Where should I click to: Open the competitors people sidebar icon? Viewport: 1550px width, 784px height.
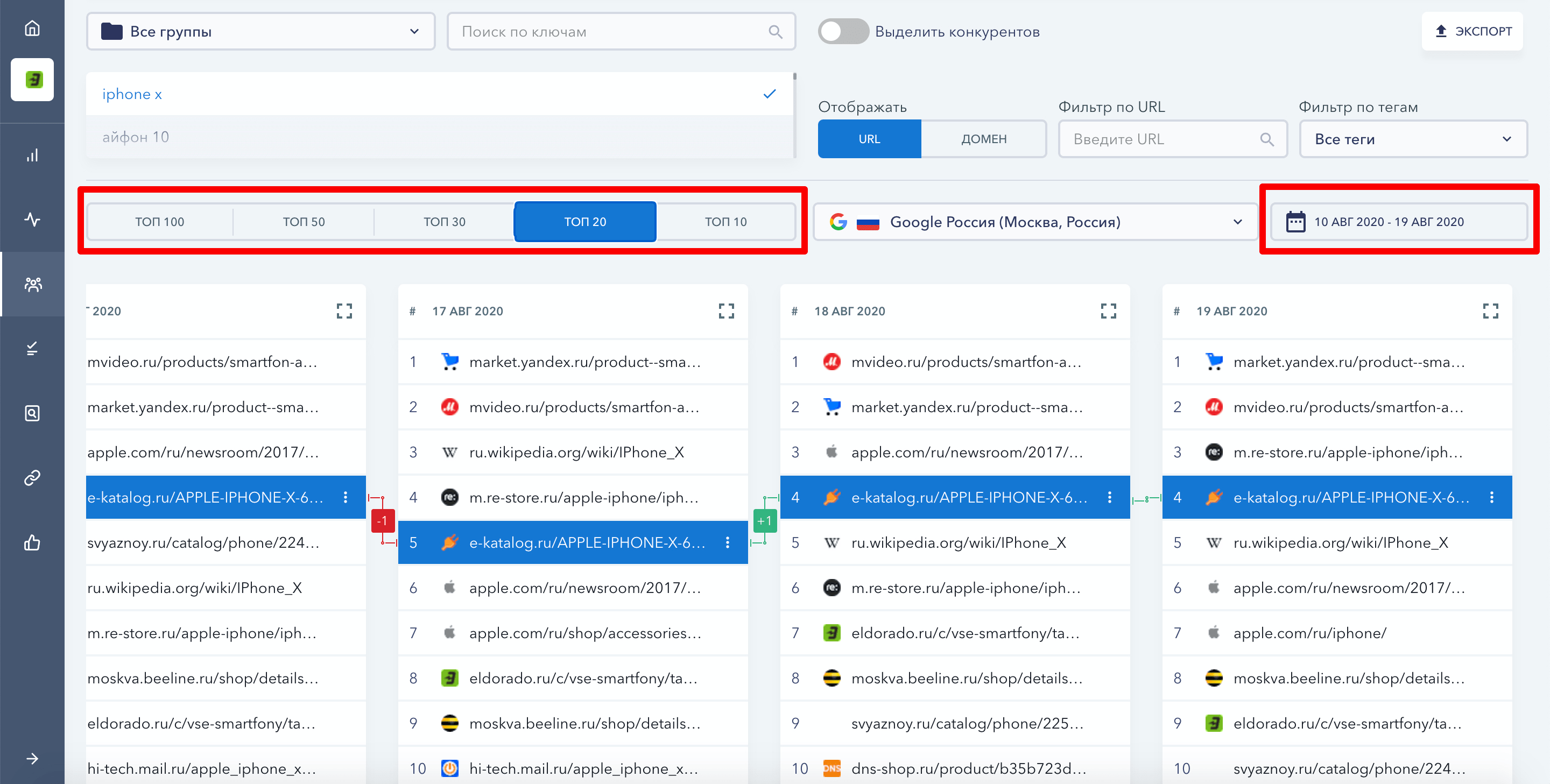[32, 284]
